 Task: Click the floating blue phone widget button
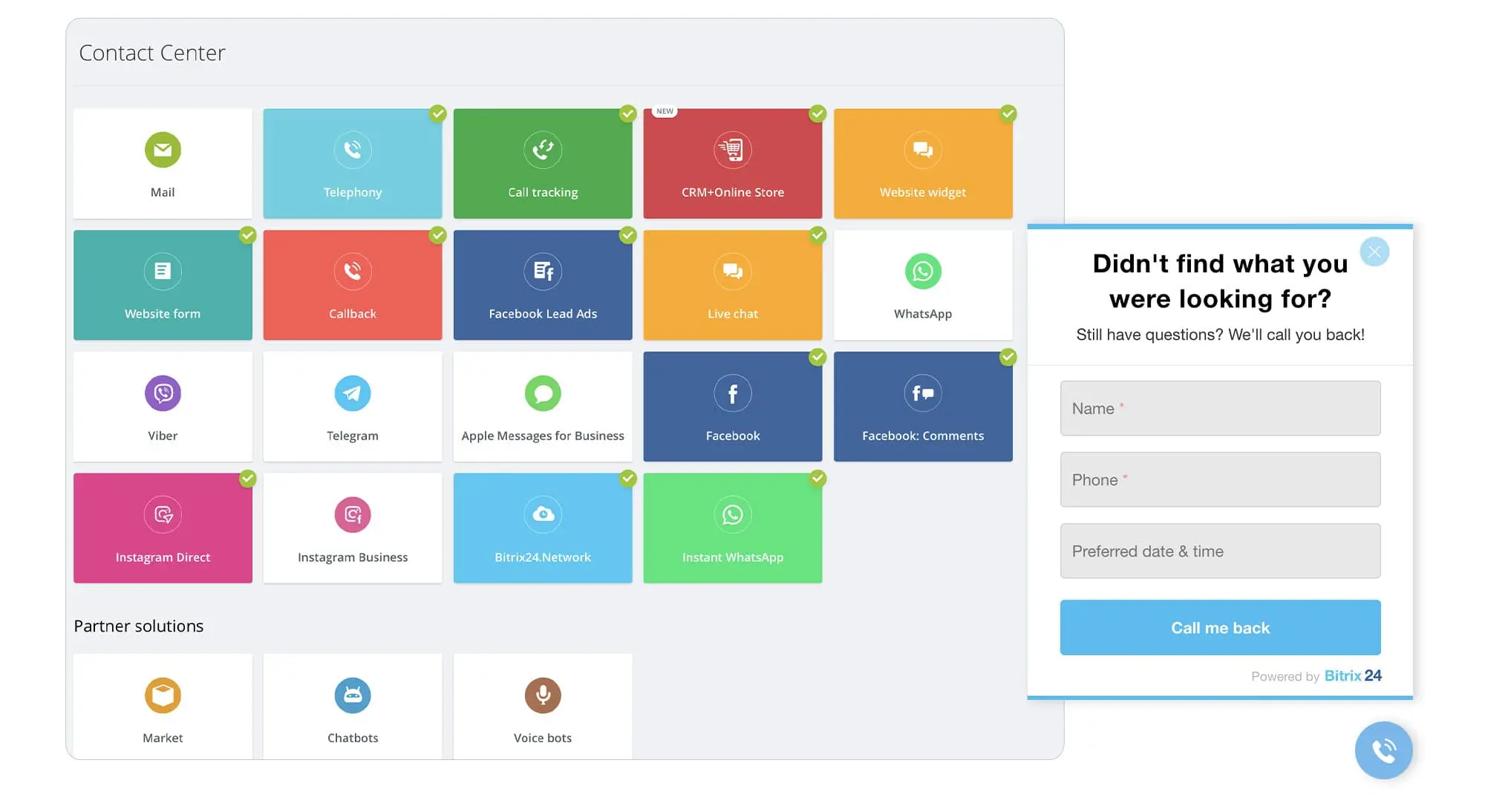click(x=1383, y=750)
